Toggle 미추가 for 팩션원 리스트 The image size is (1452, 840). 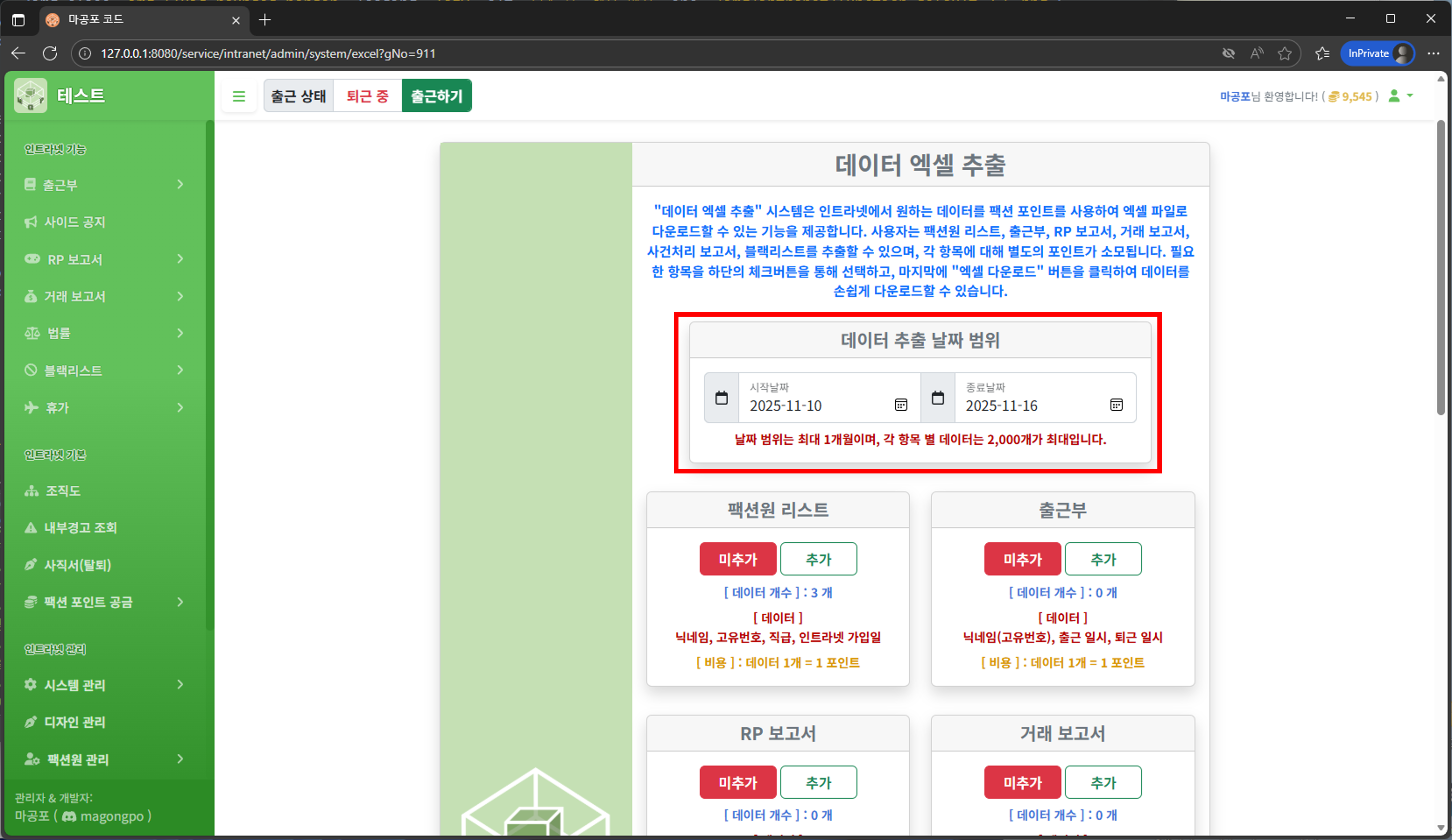738,558
